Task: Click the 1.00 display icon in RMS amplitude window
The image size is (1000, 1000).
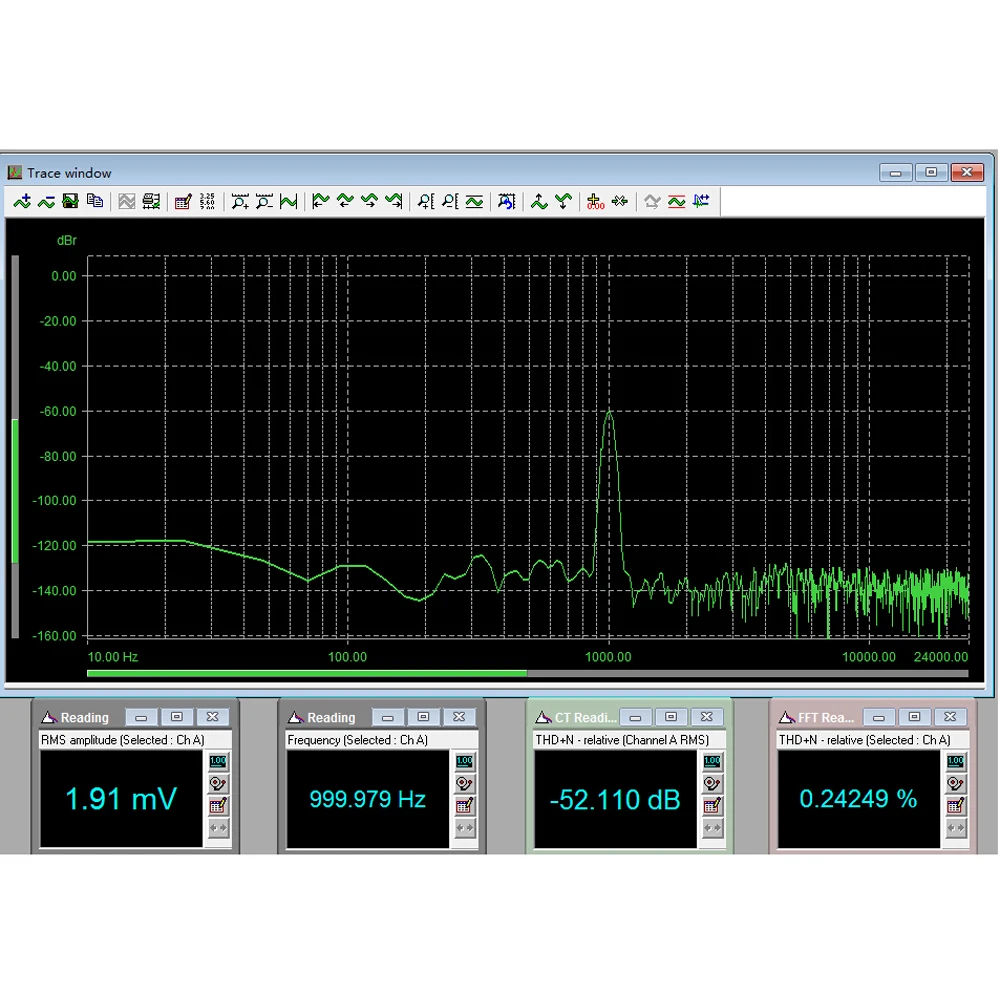Action: [x=218, y=761]
